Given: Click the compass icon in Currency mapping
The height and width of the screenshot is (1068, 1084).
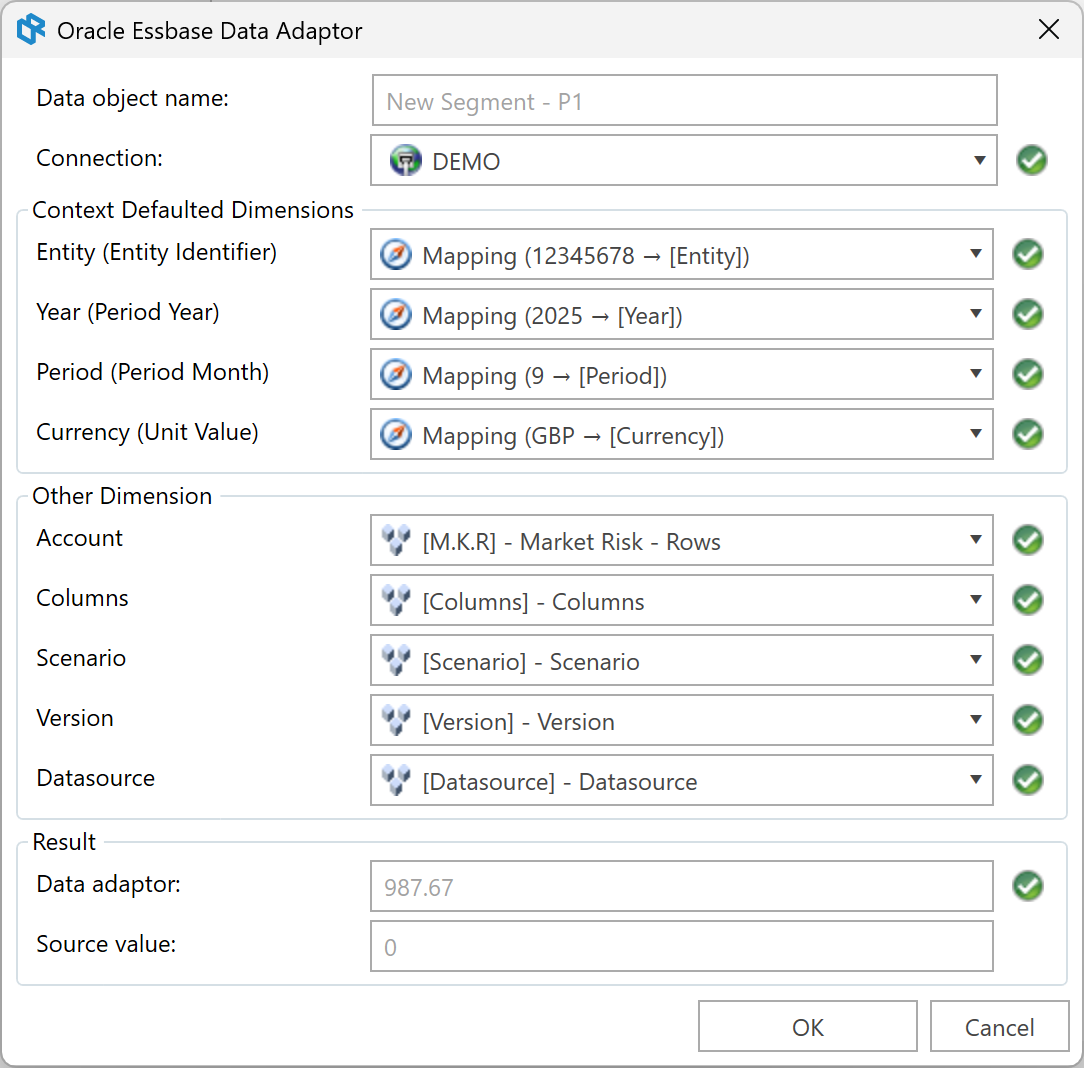Looking at the screenshot, I should tap(396, 435).
